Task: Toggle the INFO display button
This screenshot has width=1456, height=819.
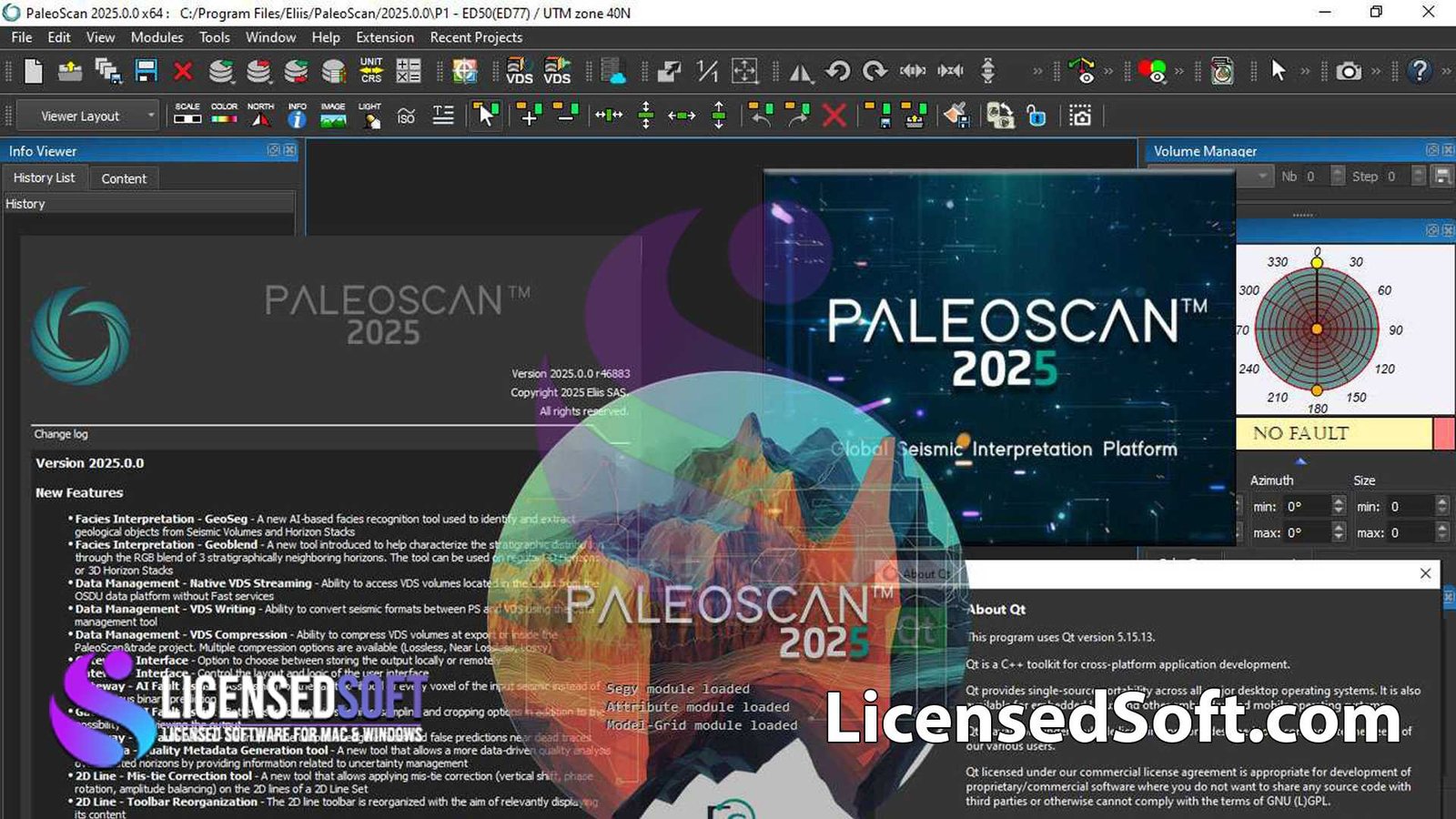Action: coord(297,115)
